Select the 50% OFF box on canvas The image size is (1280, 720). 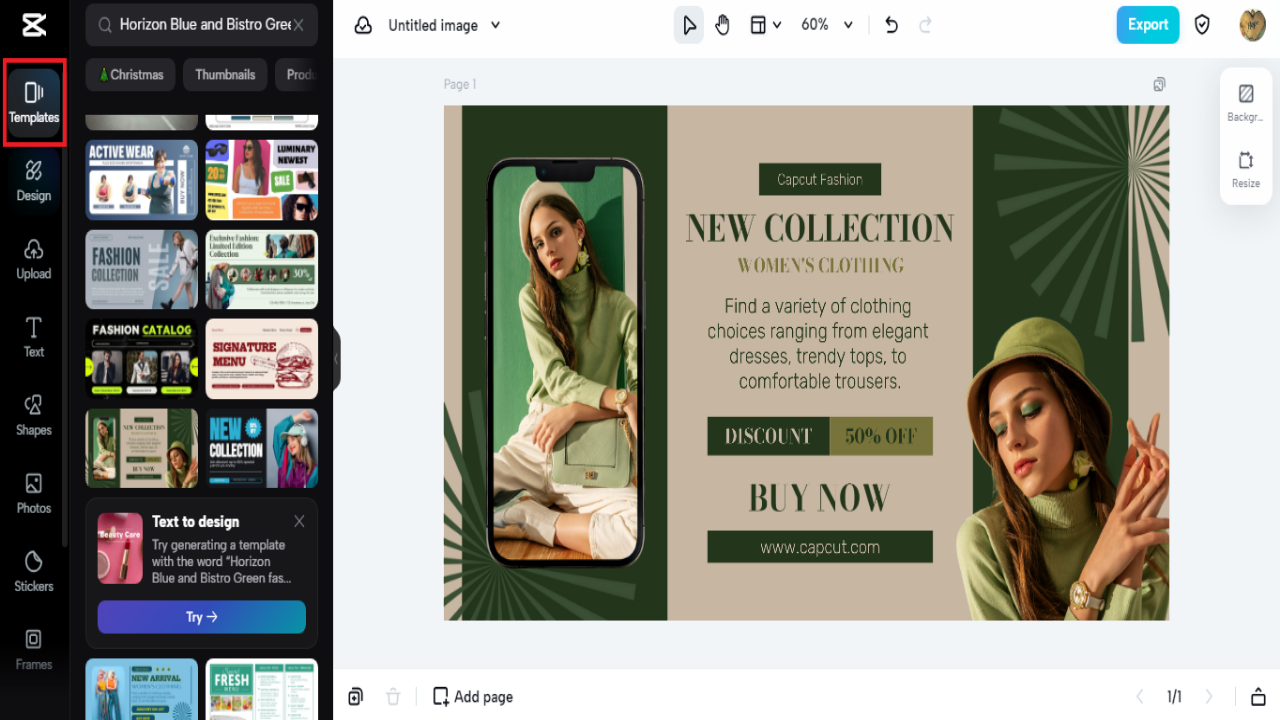(881, 436)
